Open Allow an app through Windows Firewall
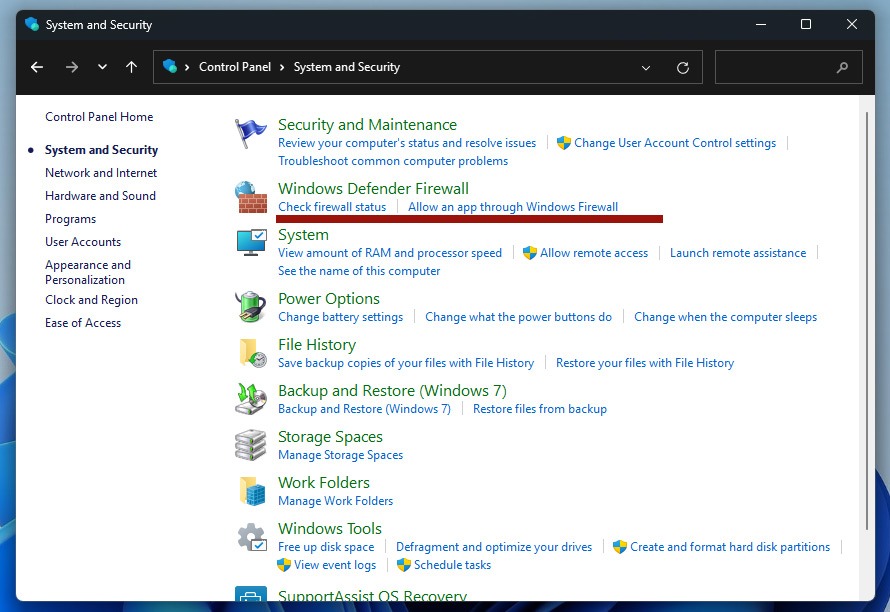This screenshot has width=890, height=612. [x=513, y=207]
